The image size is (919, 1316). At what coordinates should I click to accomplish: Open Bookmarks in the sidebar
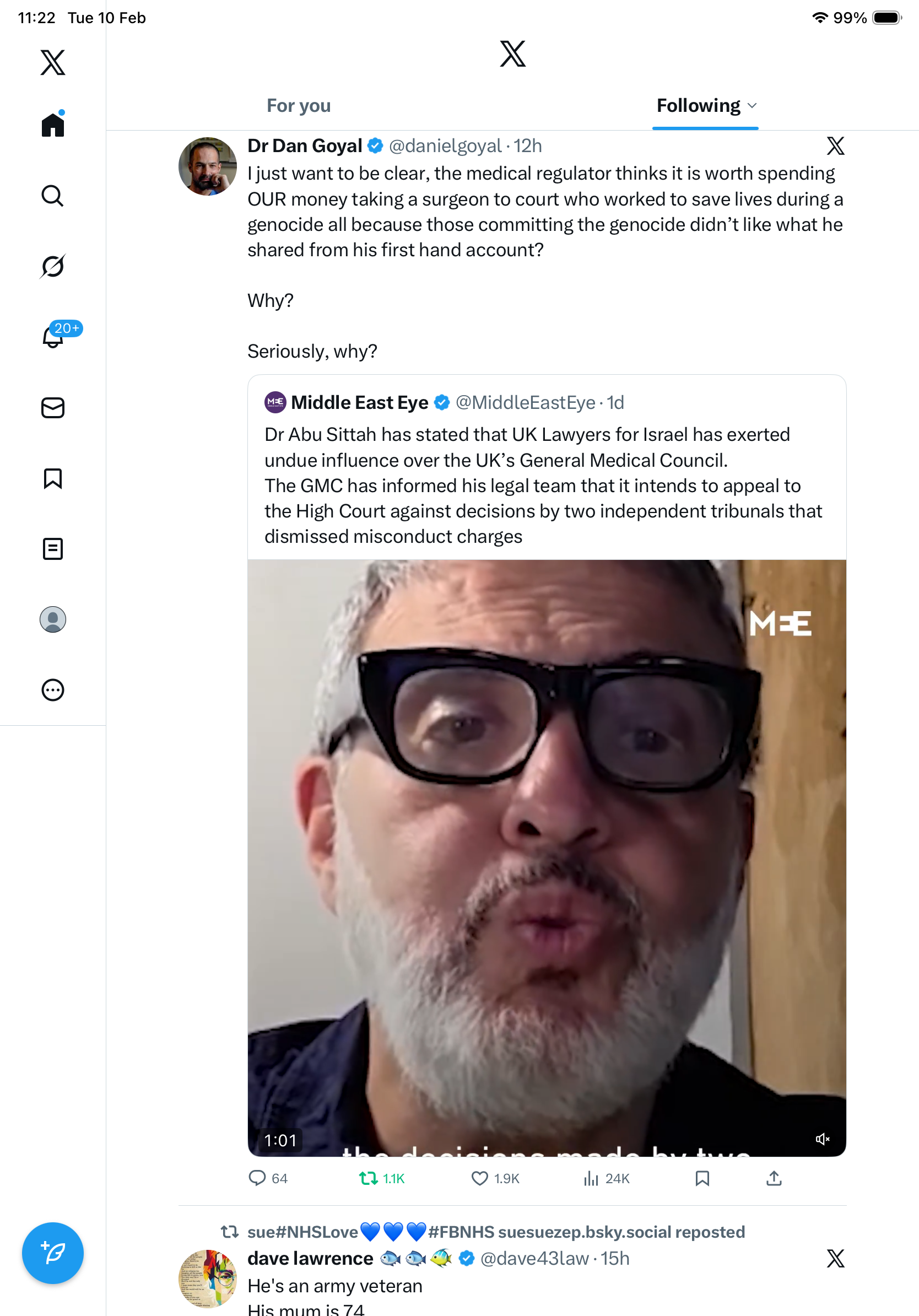click(x=53, y=478)
